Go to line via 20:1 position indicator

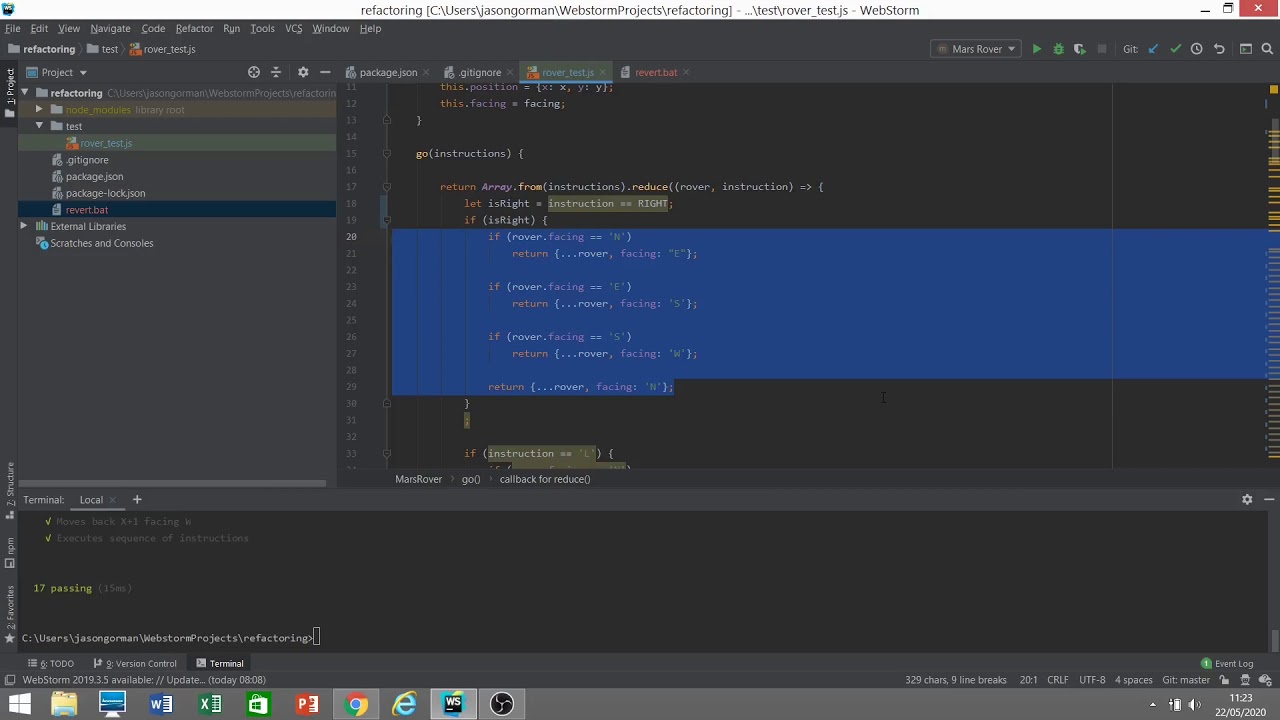click(1028, 680)
